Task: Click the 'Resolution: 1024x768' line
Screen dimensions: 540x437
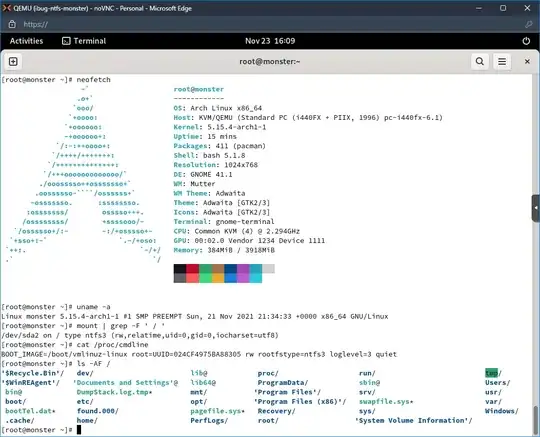Action: point(216,165)
